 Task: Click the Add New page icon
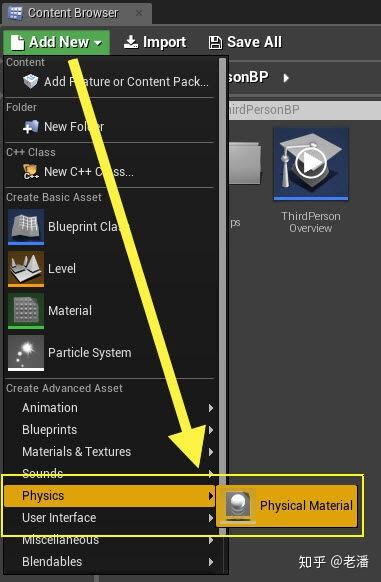point(17,43)
